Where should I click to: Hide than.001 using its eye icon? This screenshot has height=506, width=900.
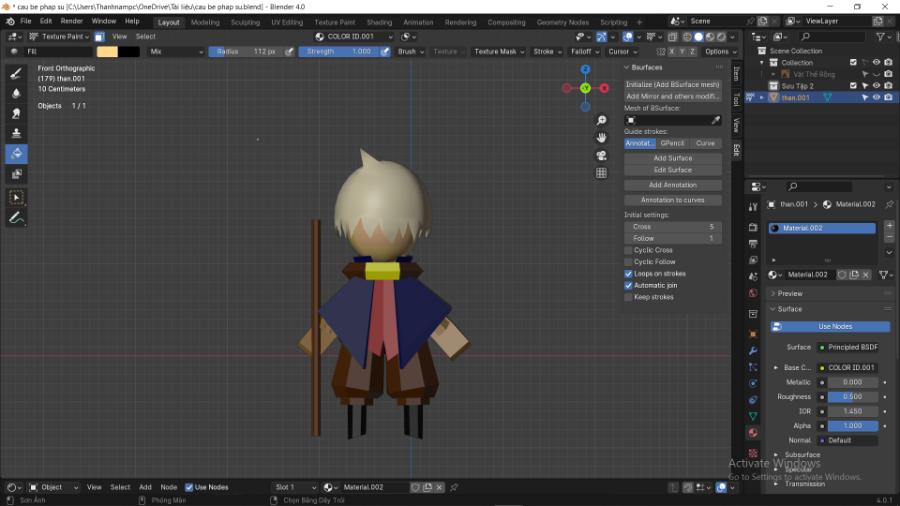coord(876,97)
